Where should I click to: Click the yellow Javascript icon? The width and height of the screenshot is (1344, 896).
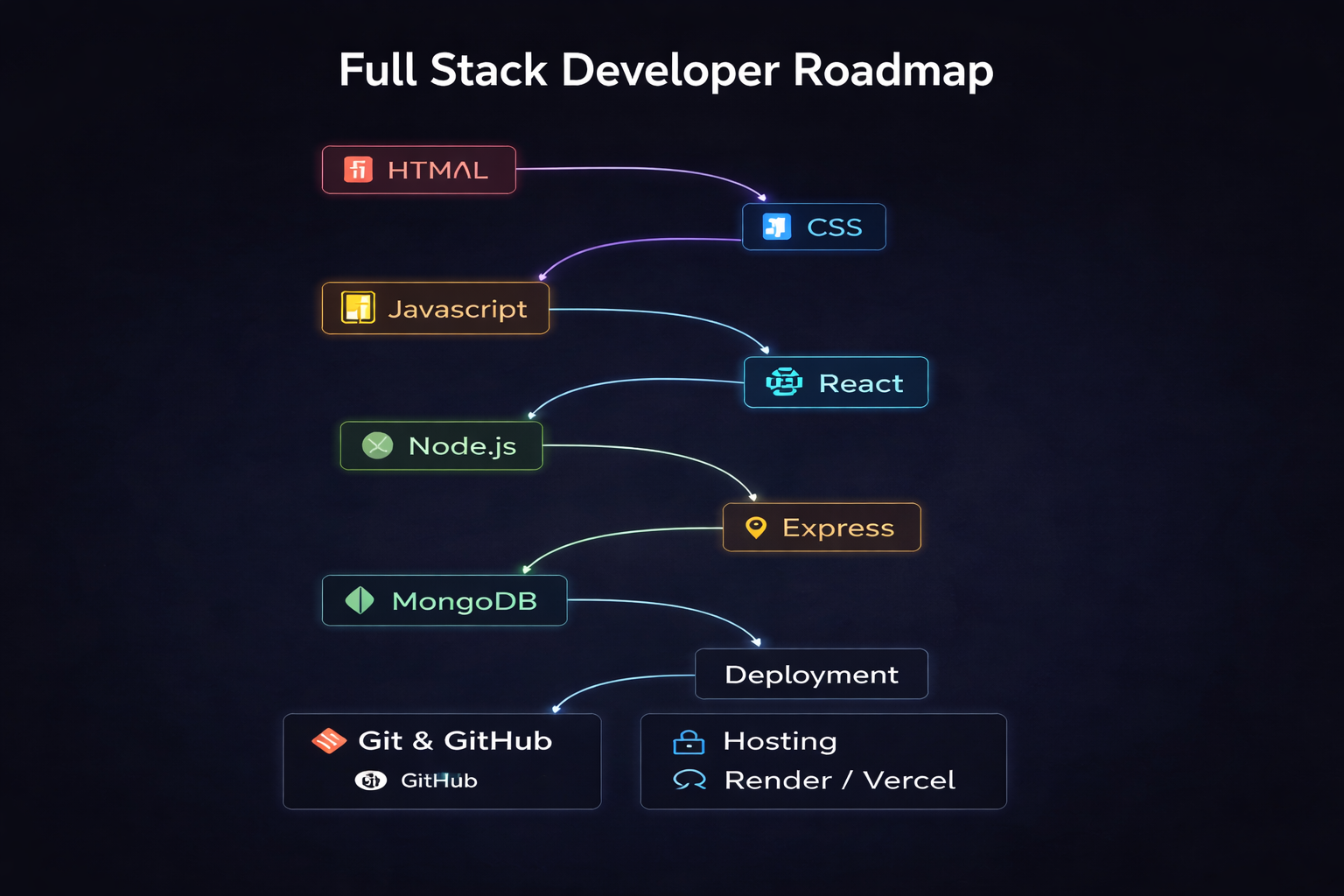pyautogui.click(x=357, y=308)
